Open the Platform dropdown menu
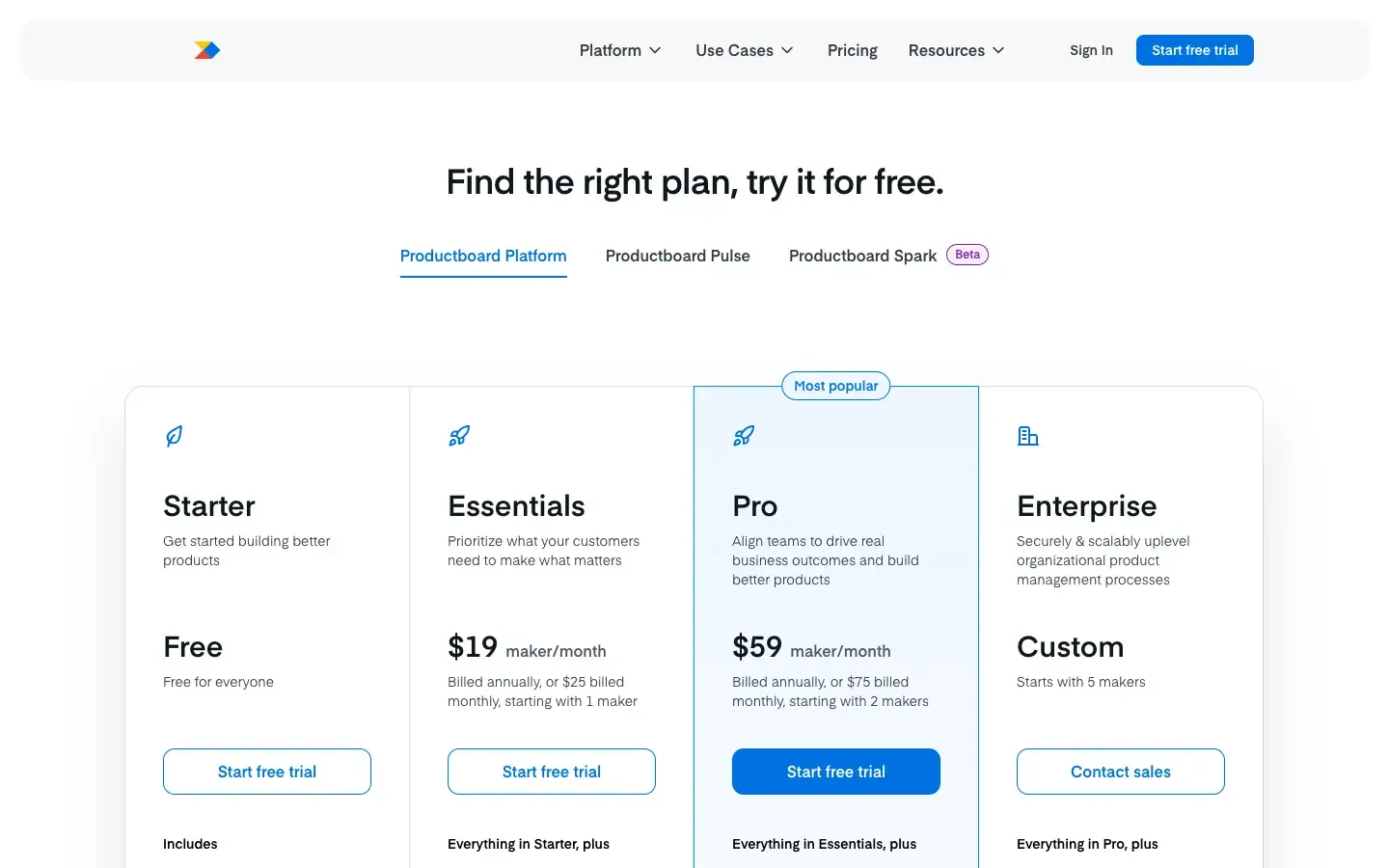 (619, 50)
